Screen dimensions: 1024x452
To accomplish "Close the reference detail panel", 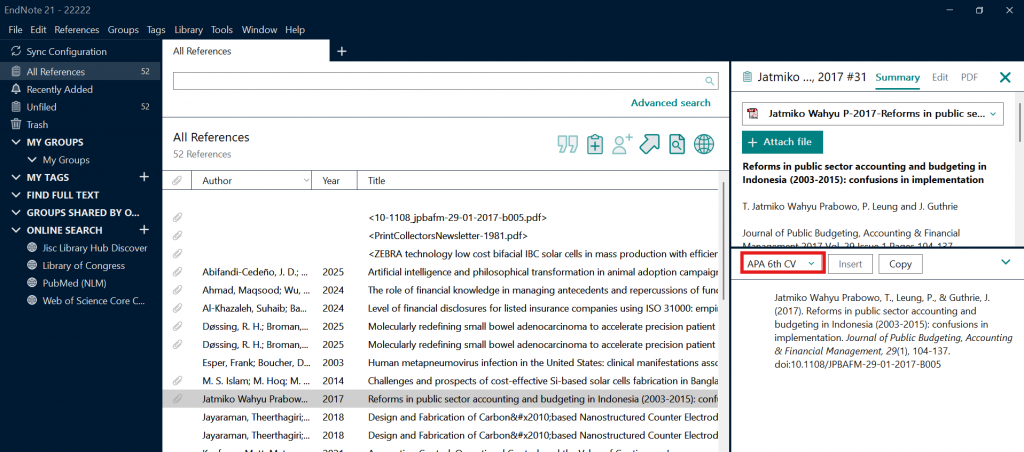I will (1005, 78).
